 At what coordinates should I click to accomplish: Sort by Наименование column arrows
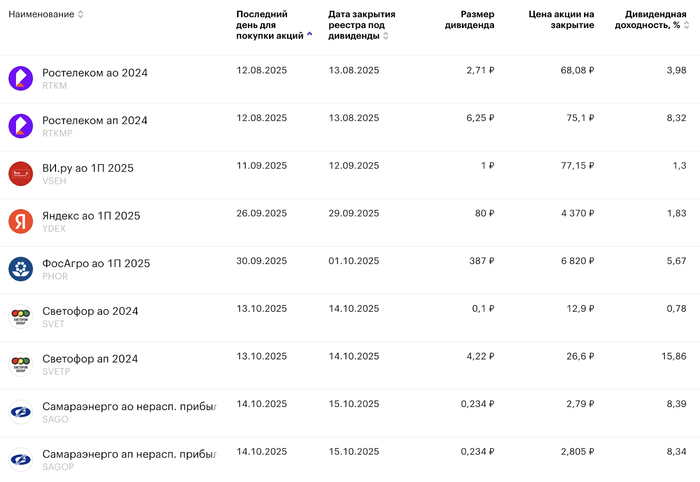(81, 14)
